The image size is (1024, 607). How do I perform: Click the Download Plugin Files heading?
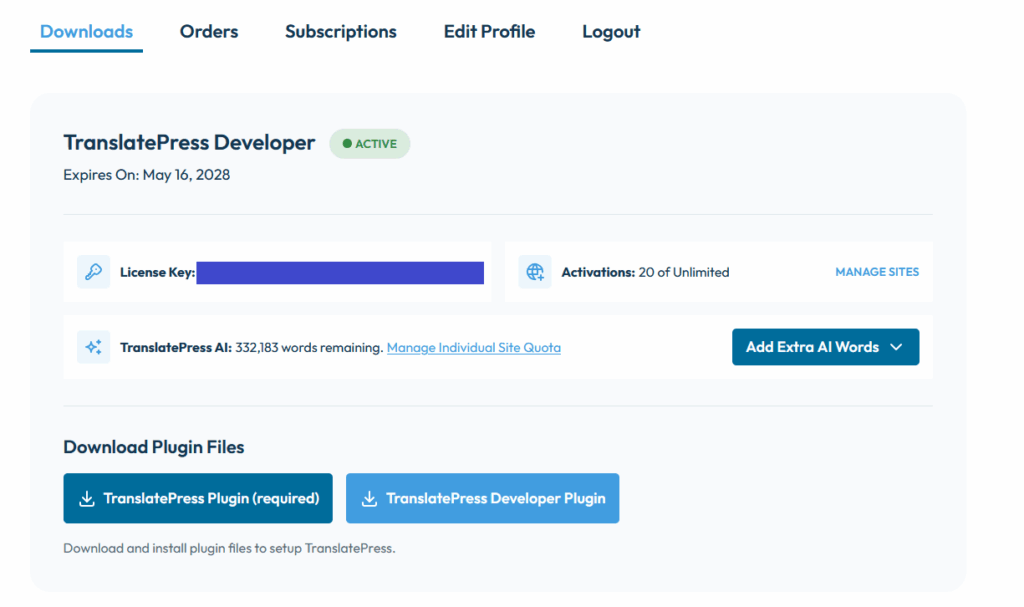pos(153,447)
